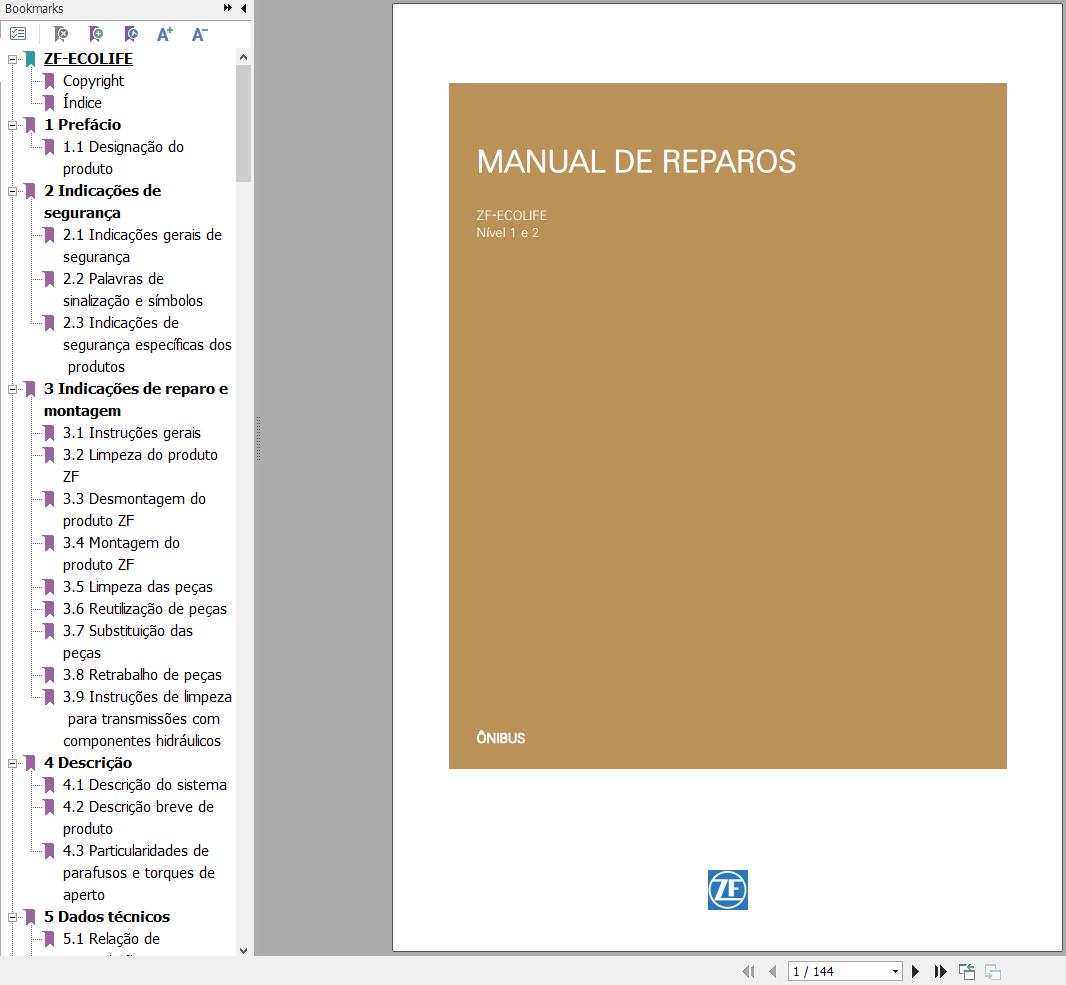Click the ZF logo on the cover page

click(727, 889)
